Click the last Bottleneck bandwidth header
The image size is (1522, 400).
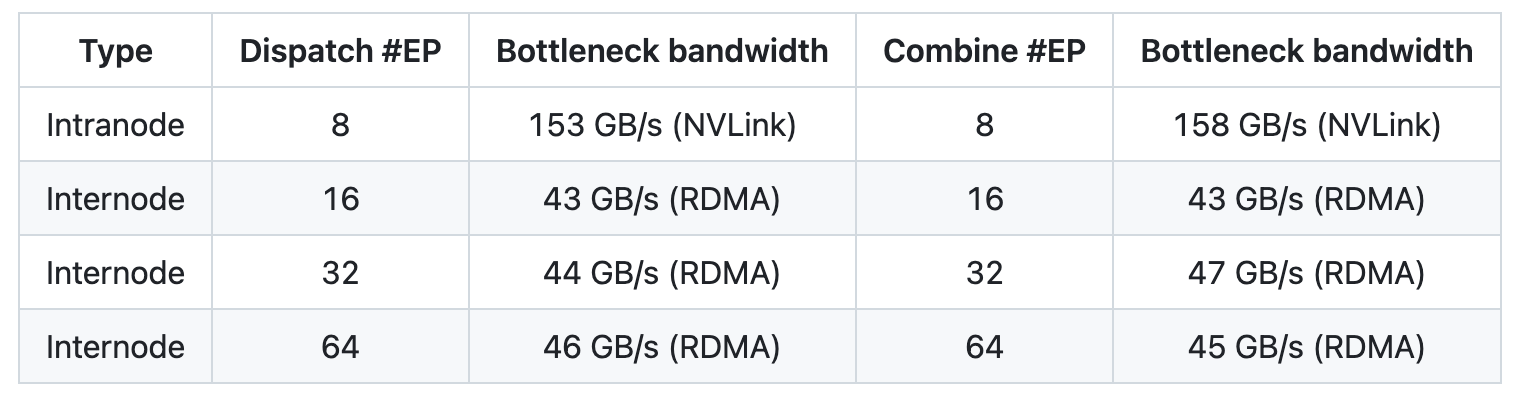(1306, 51)
